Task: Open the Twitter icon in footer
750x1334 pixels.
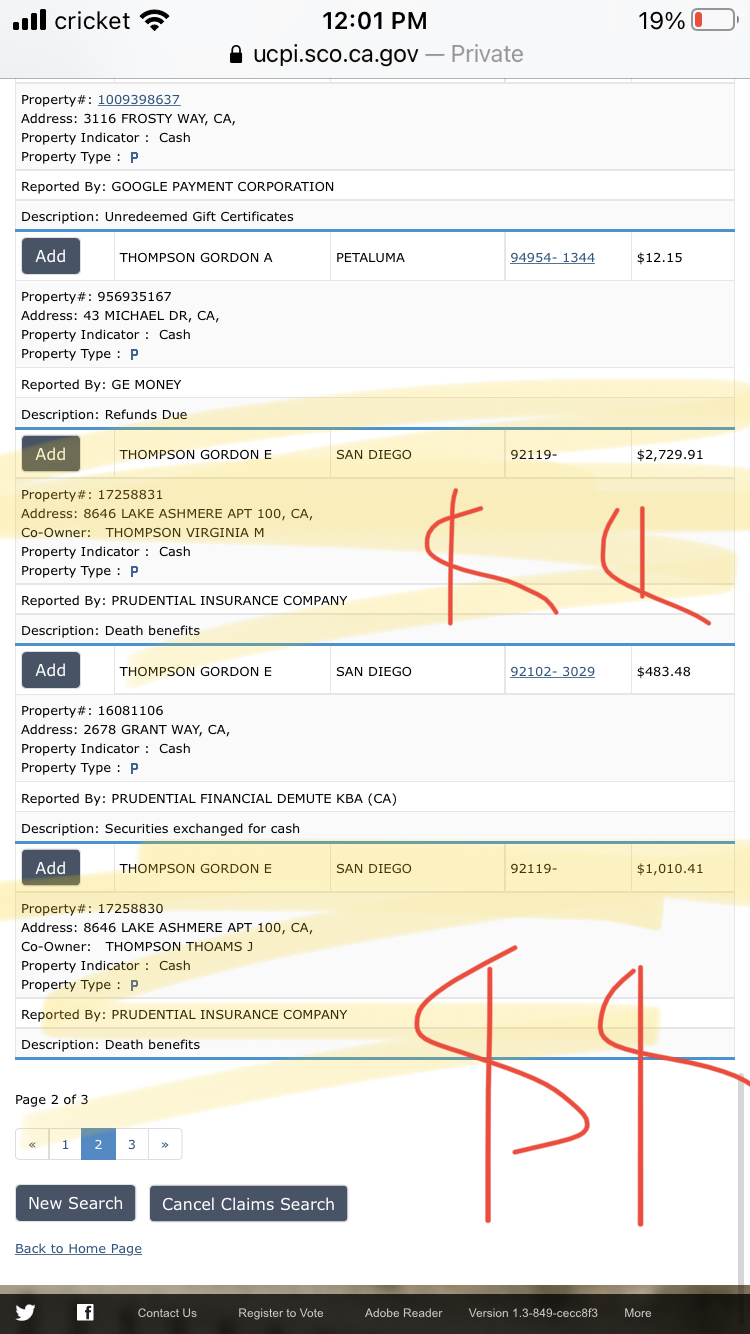Action: tap(25, 1312)
